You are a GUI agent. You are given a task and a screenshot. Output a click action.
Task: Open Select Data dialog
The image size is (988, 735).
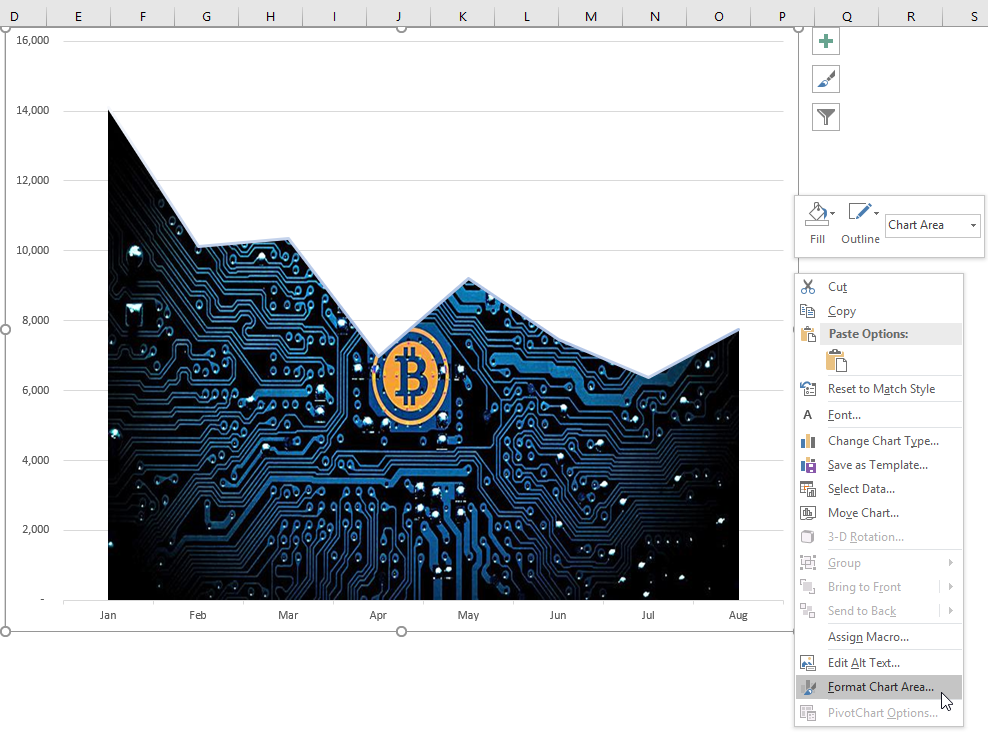point(861,489)
